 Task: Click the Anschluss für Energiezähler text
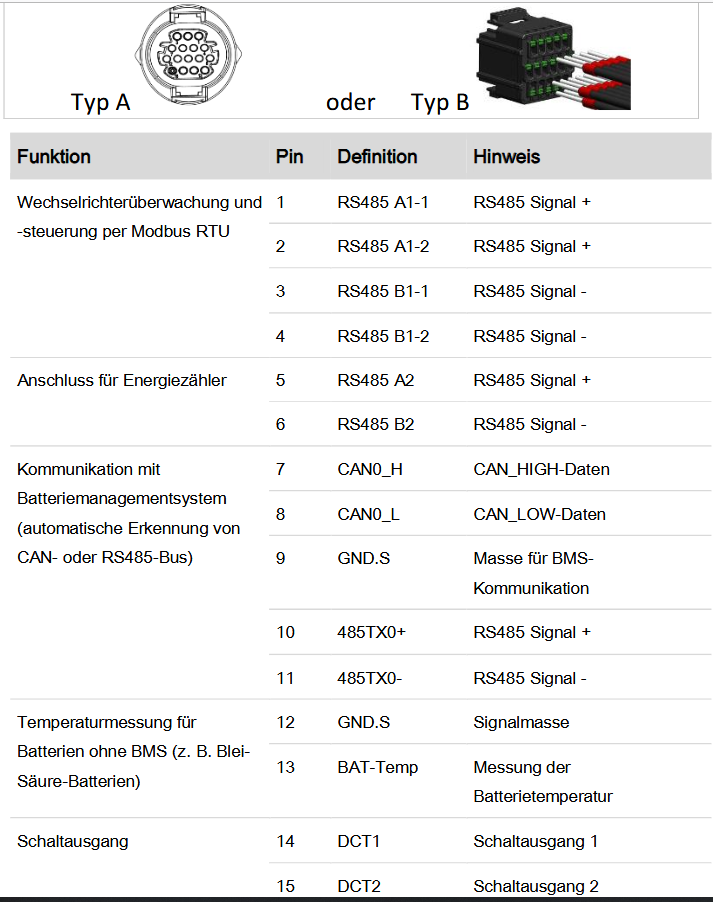click(x=121, y=380)
